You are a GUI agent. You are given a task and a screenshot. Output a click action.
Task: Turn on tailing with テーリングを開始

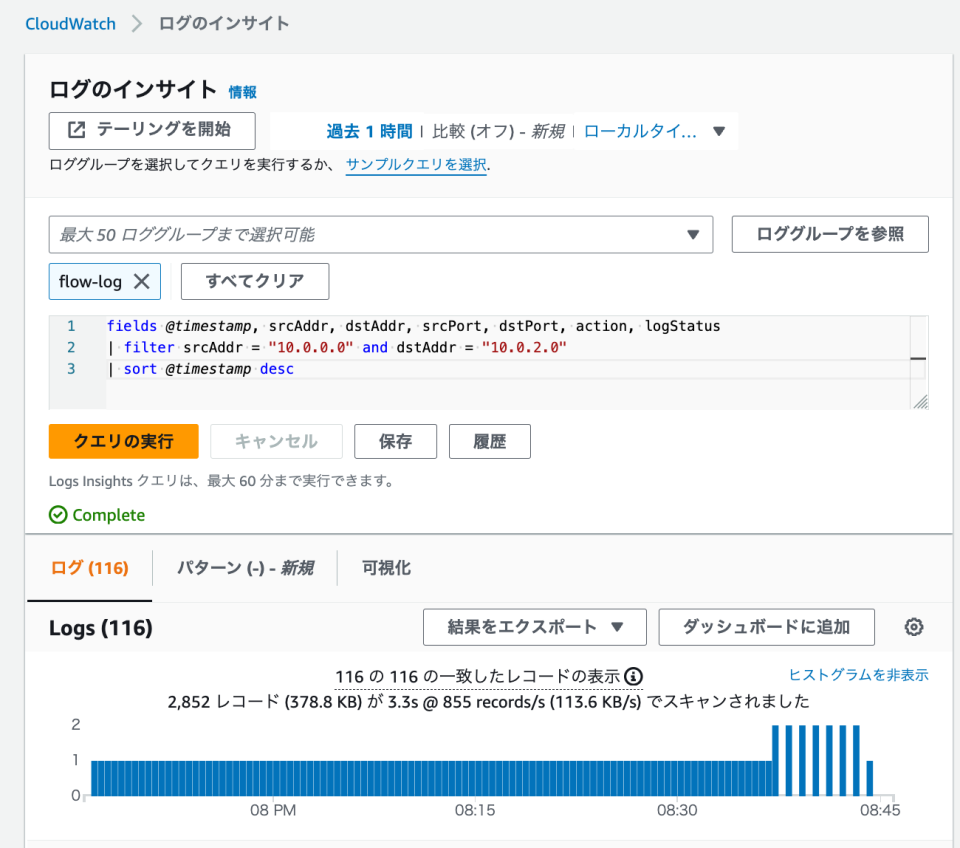151,130
